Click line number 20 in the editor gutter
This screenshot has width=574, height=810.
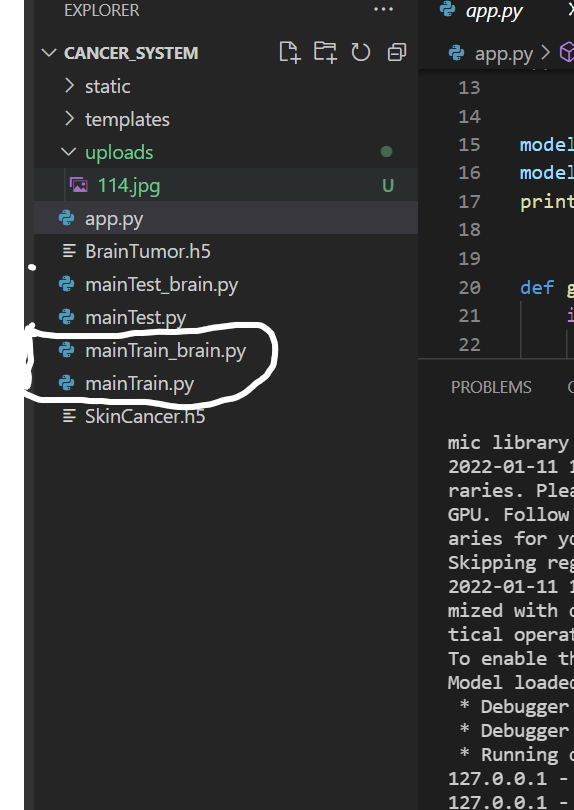point(469,287)
